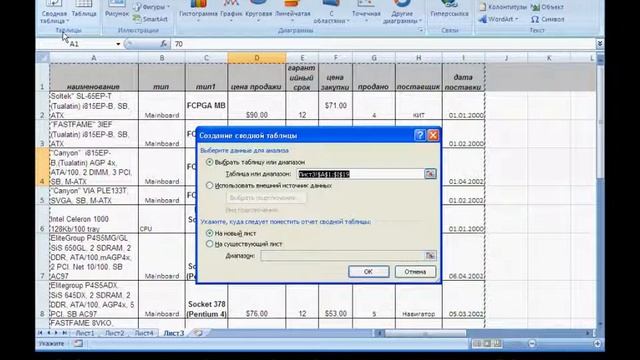Open the Точечная scatter chart dropdown
Viewport: 640px width, 360px height.
pos(366,11)
